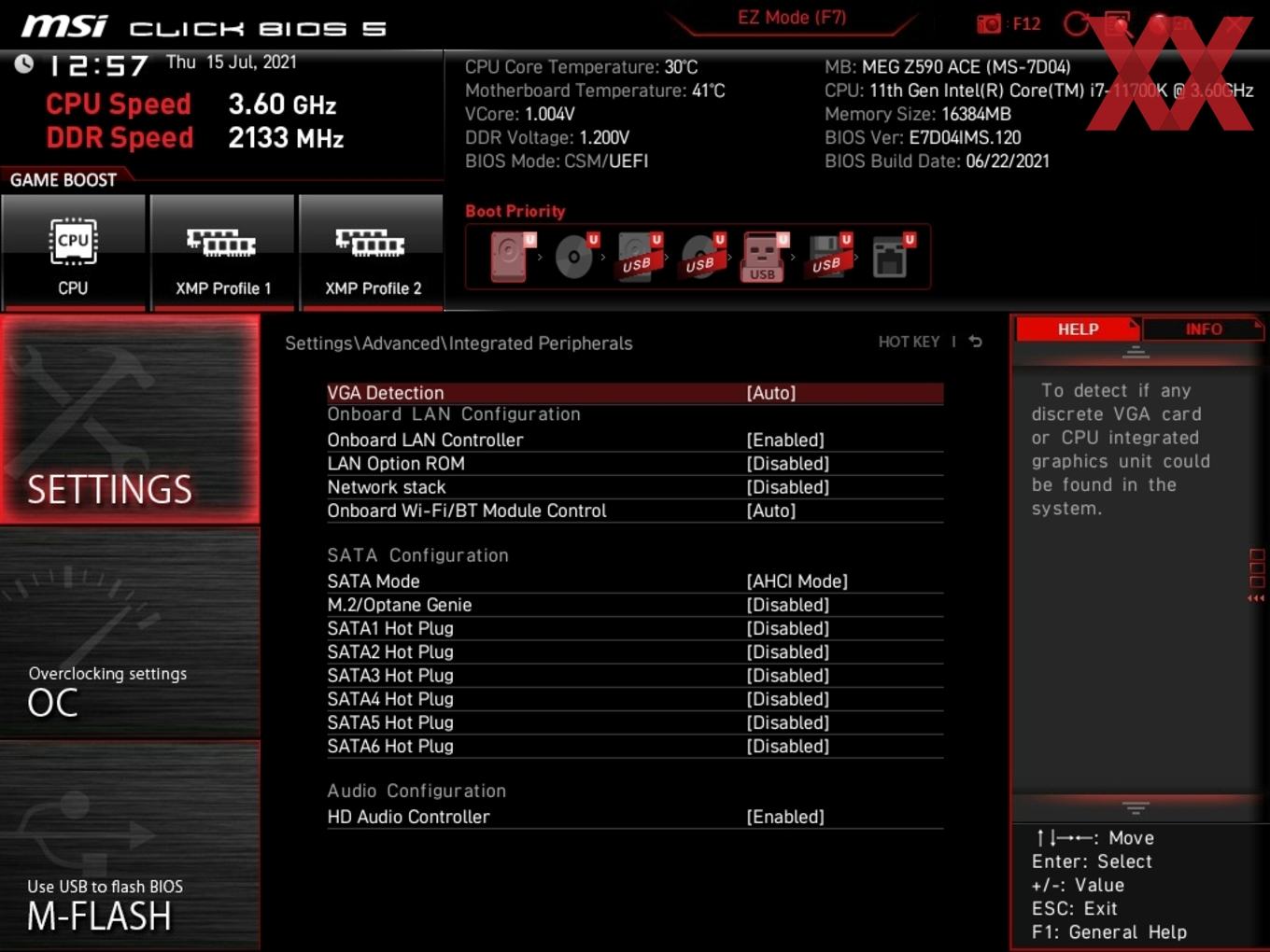
Task: Click the BIOS Ver E7D04IMS.120 text
Action: click(923, 138)
